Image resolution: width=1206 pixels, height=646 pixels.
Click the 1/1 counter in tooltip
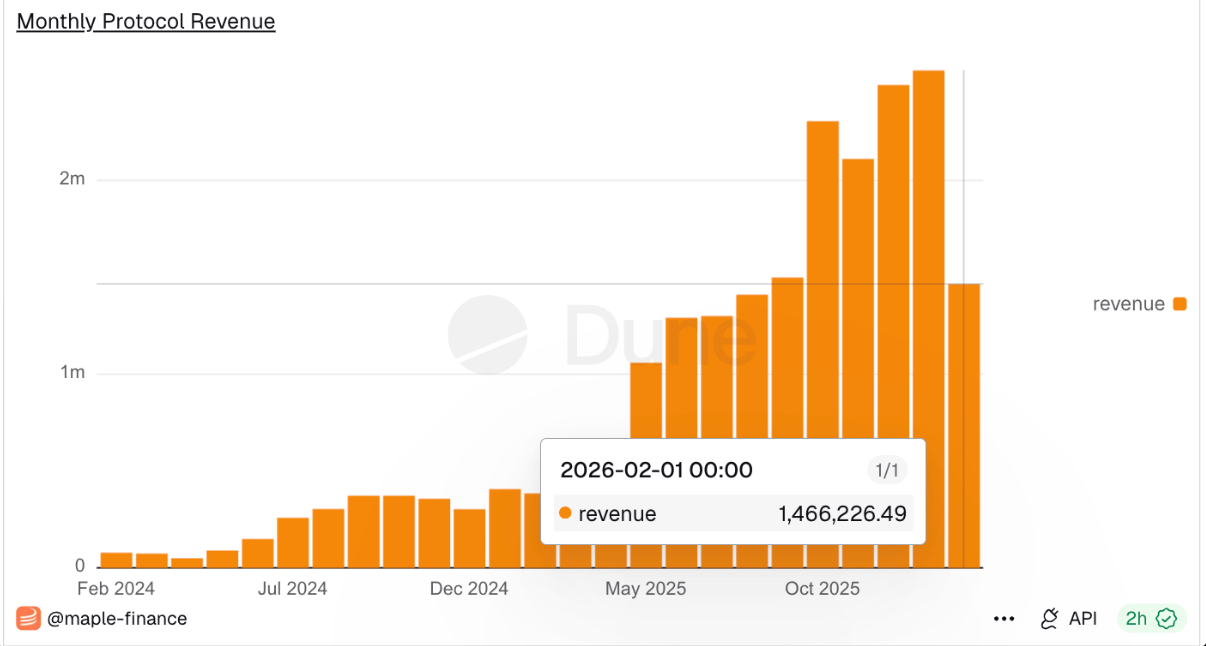point(886,471)
